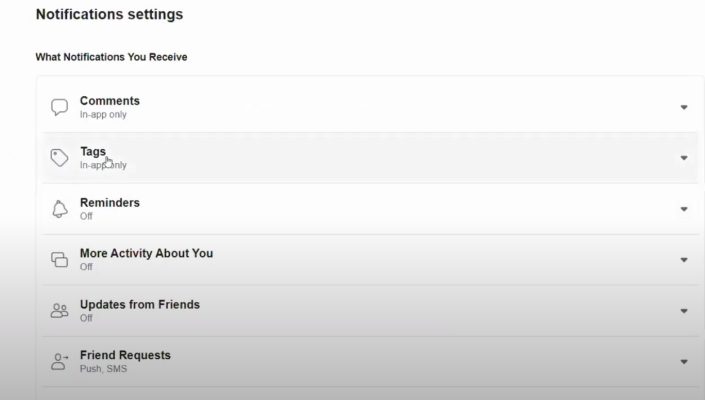The height and width of the screenshot is (400, 705).
Task: Click the Friend Requests person icon
Action: (x=59, y=361)
